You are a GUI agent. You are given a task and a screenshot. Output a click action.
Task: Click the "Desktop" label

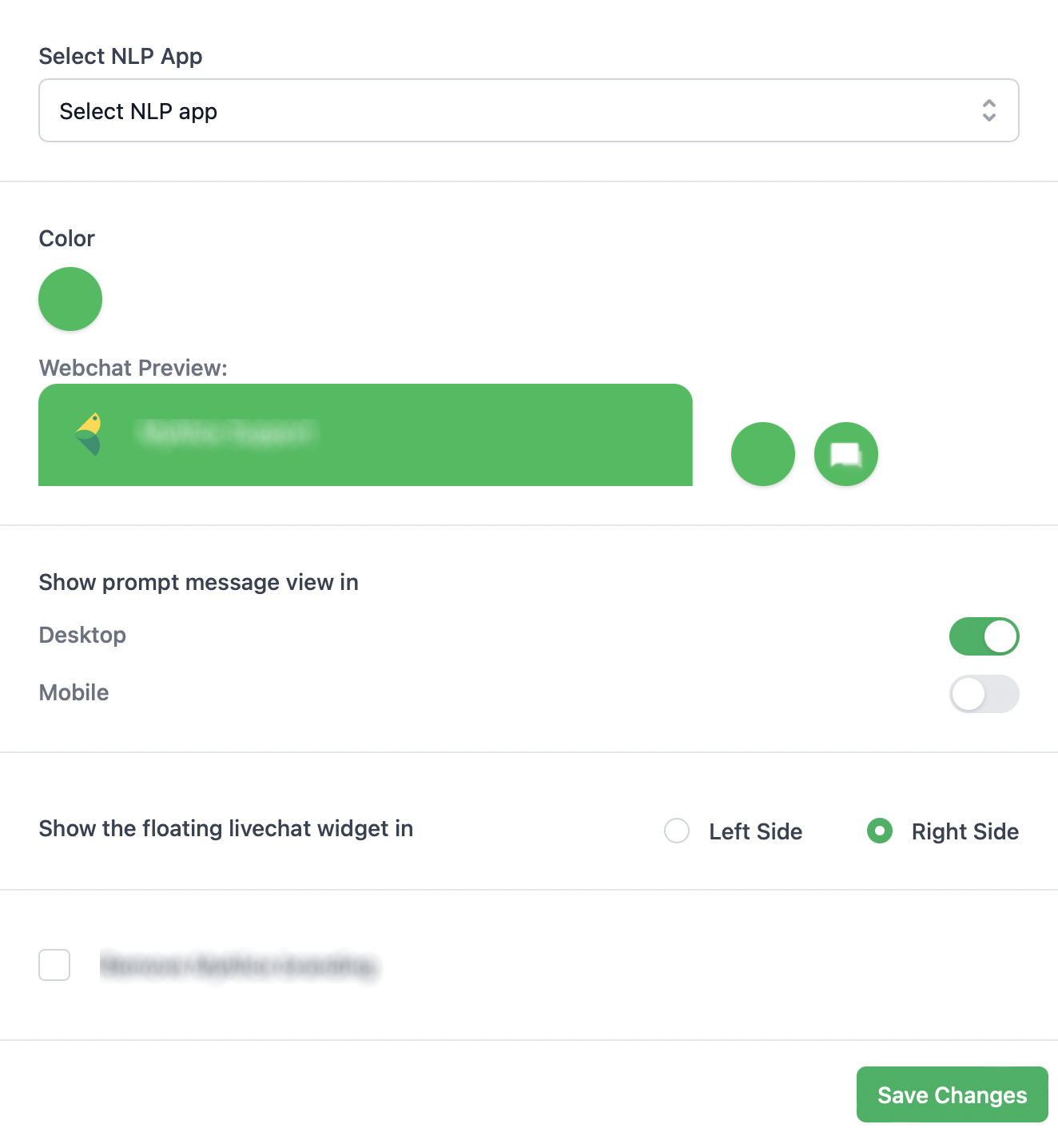coord(82,635)
